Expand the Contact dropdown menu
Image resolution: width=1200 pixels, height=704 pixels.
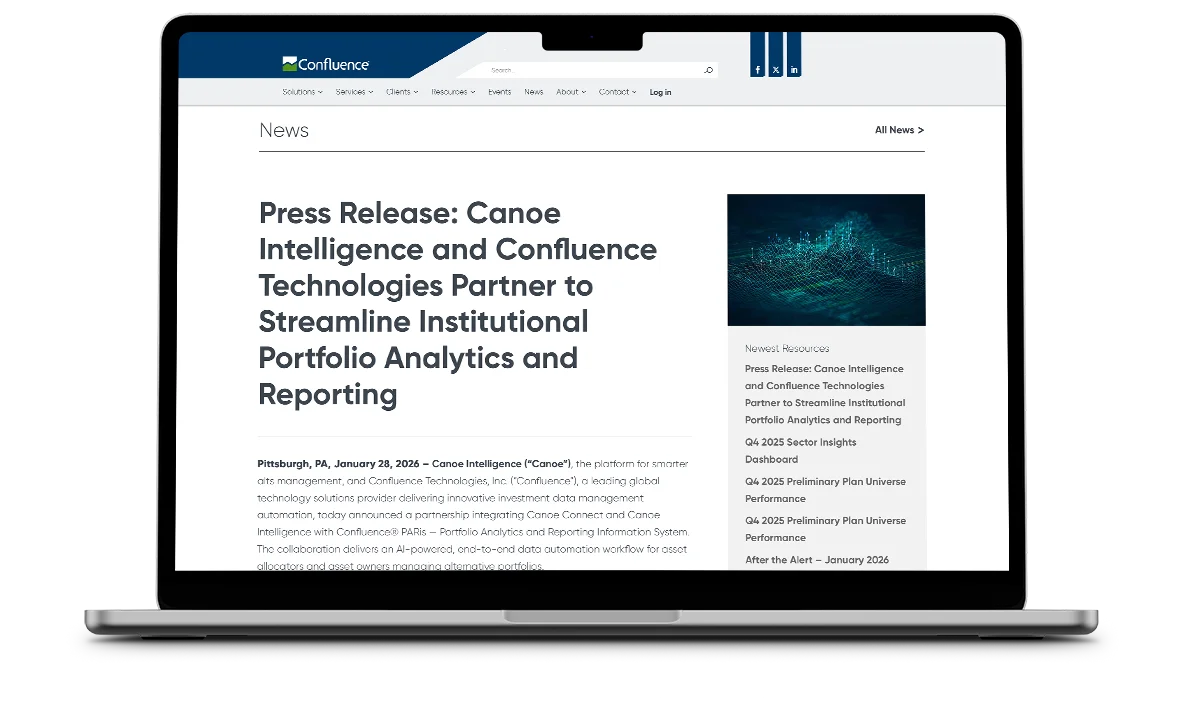pos(617,92)
